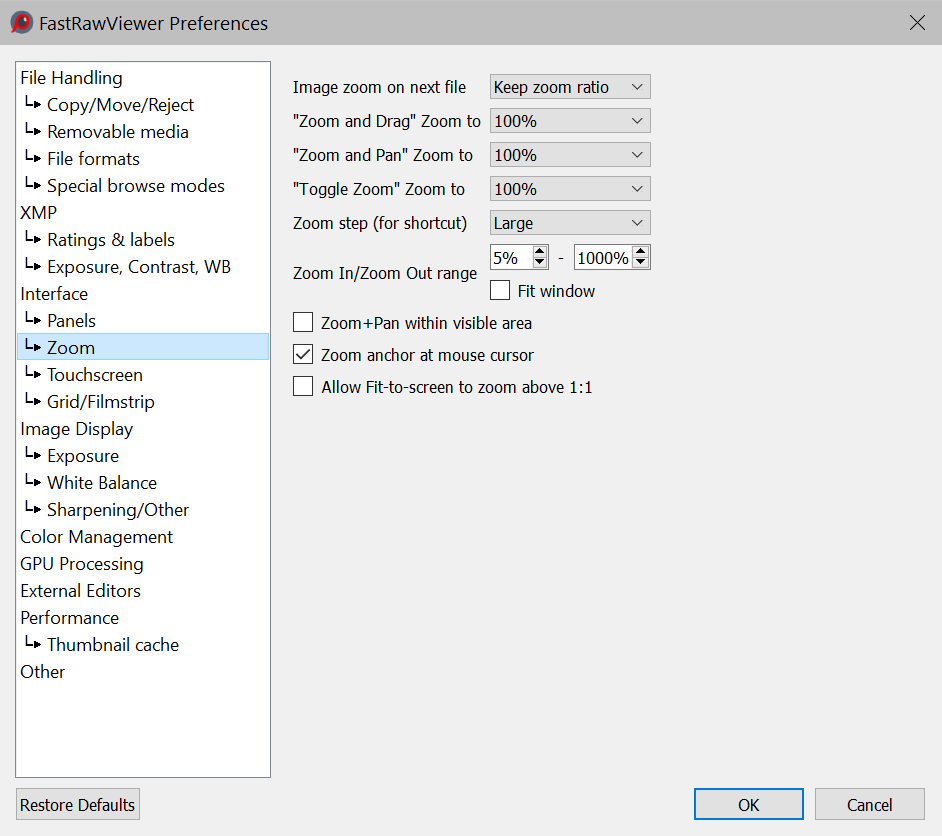Select the Touchscreen preferences category
This screenshot has width=942, height=836.
coord(94,375)
